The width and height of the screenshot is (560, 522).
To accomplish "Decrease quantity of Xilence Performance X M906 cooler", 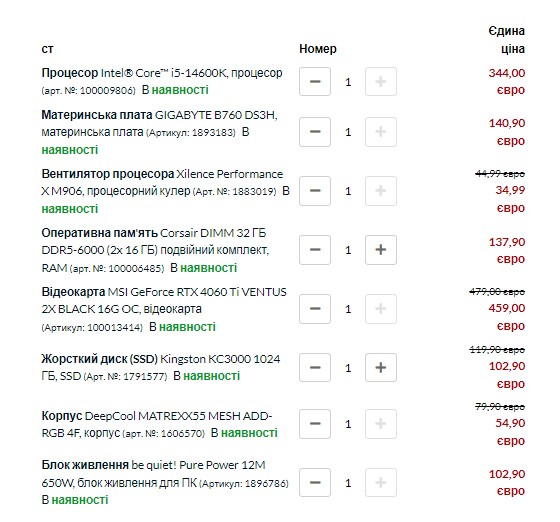I will [315, 191].
